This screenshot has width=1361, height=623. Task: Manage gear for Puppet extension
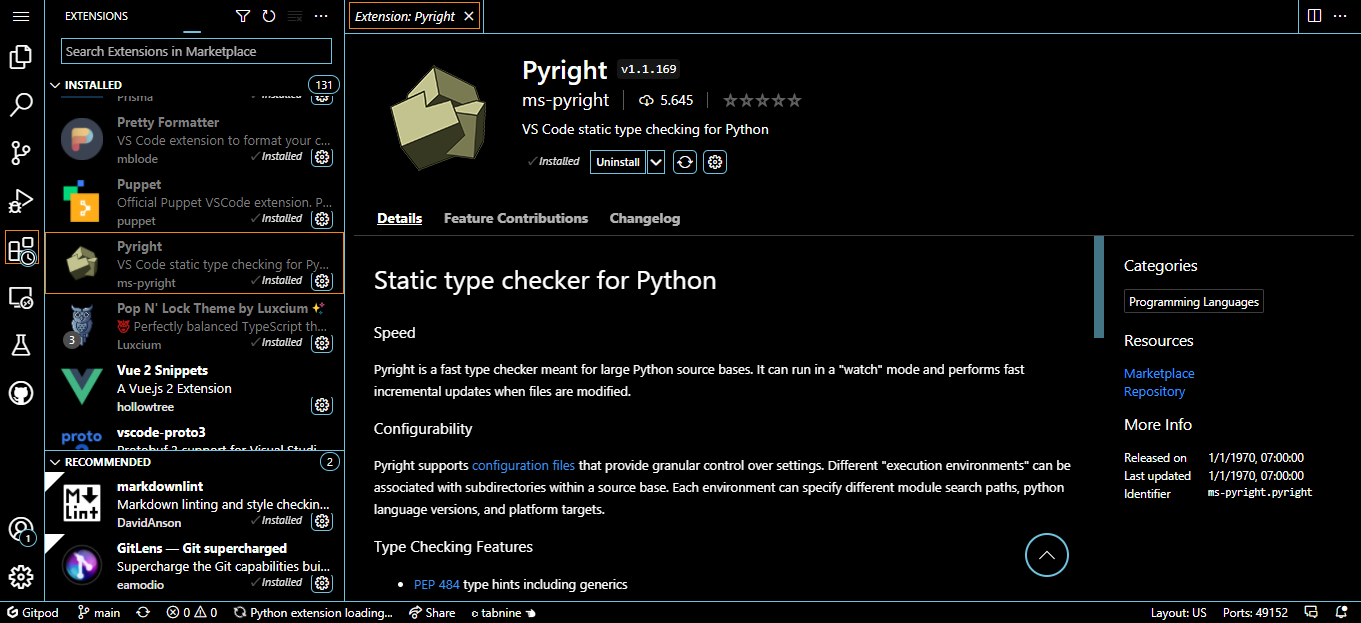(322, 219)
